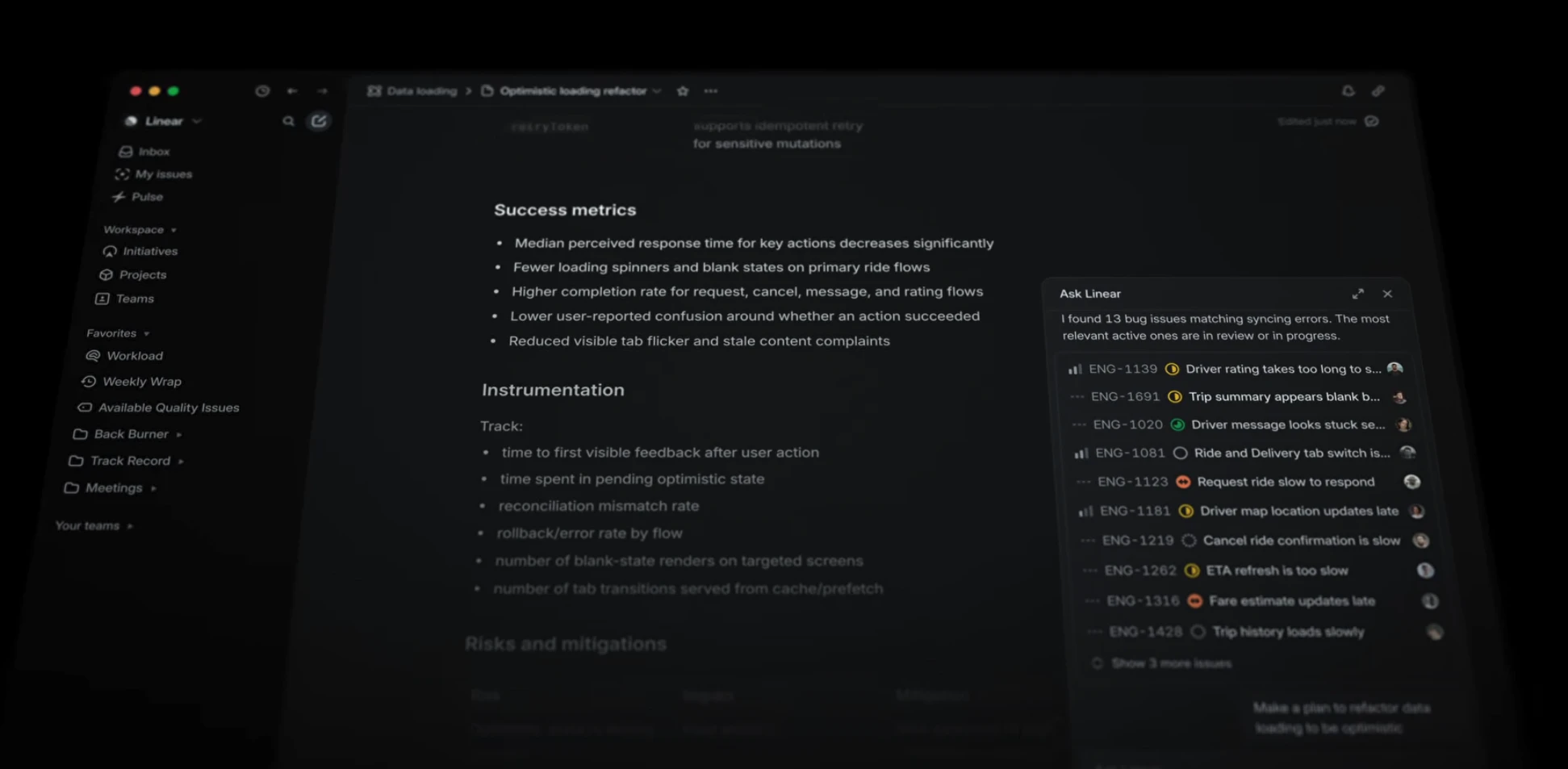The image size is (1568, 769).
Task: Collapse the Favorites section
Action: 118,333
